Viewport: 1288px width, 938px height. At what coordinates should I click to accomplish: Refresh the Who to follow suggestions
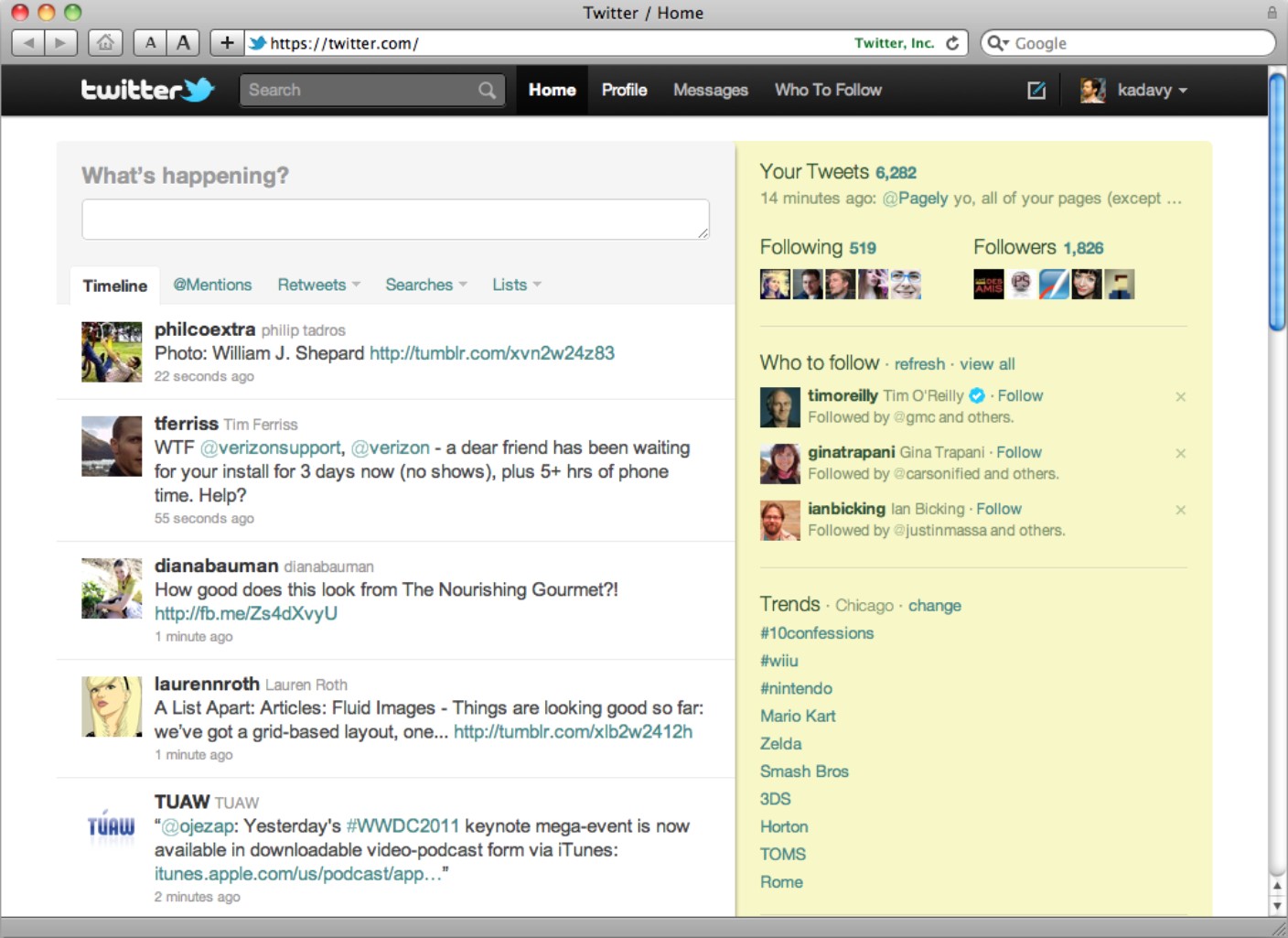pyautogui.click(x=919, y=364)
